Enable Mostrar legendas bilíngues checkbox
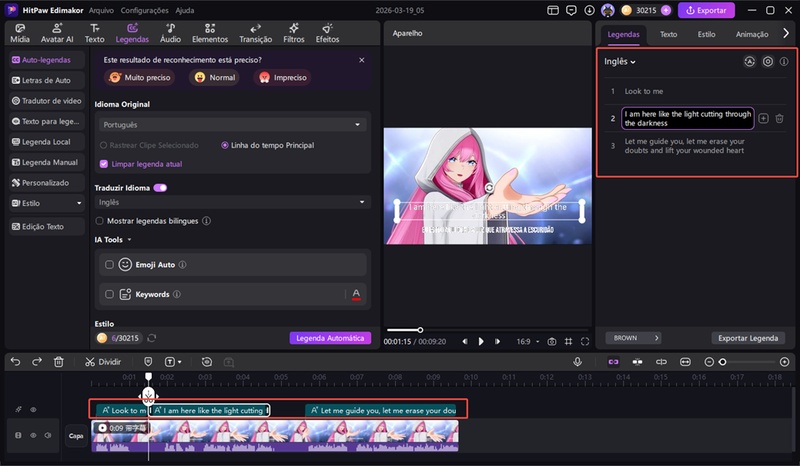800x466 pixels. tap(99, 221)
